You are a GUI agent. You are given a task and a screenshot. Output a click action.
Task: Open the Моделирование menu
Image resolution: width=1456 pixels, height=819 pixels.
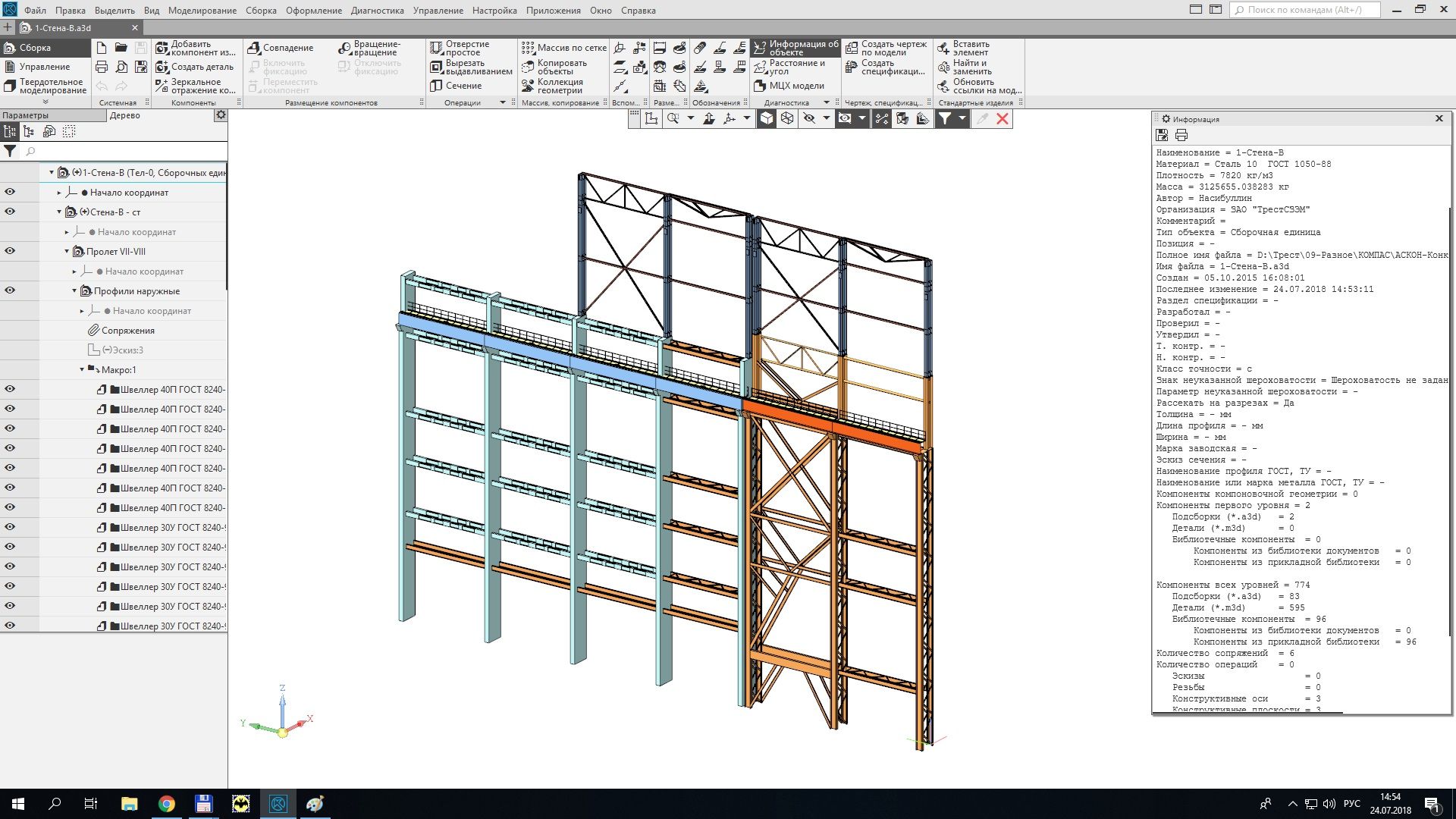pyautogui.click(x=202, y=11)
